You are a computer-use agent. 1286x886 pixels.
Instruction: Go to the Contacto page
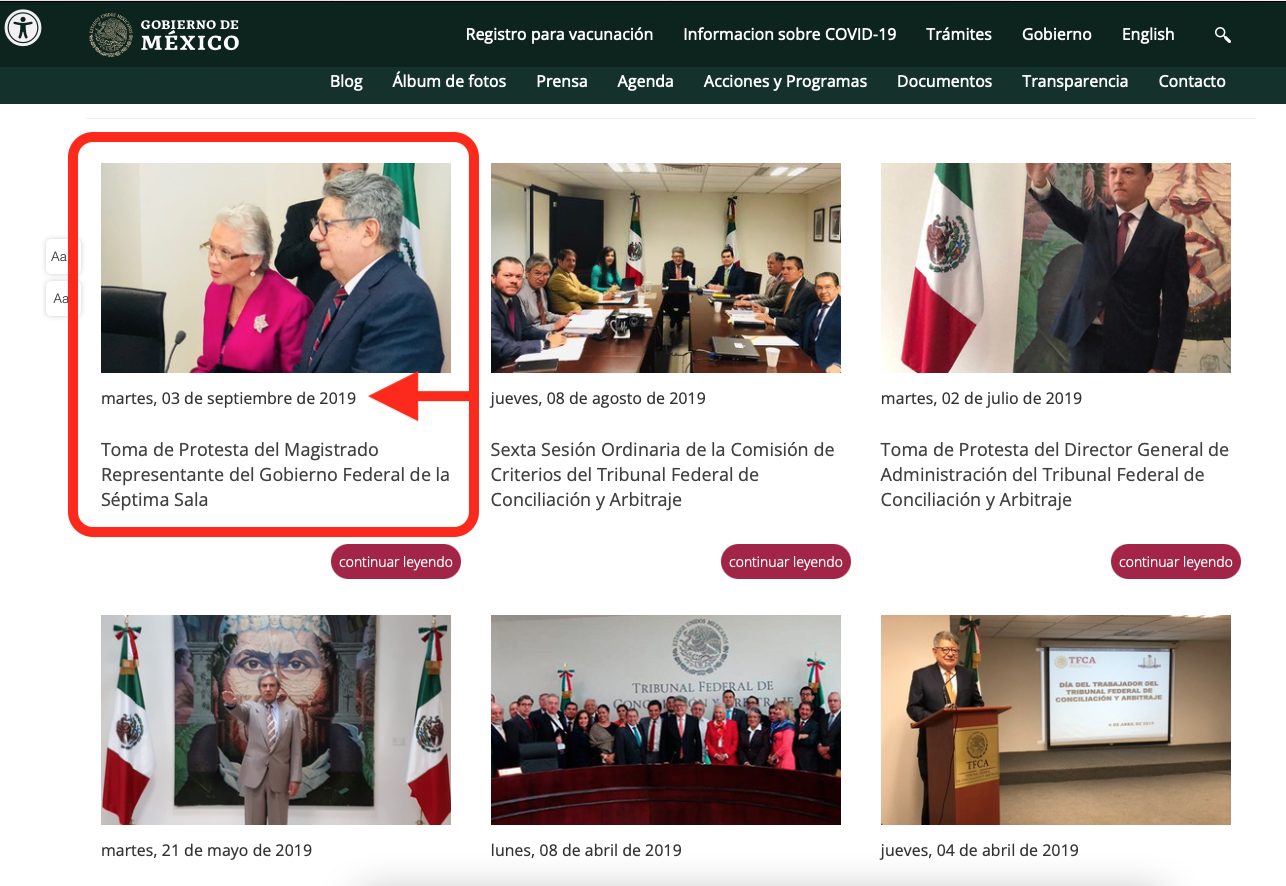[1191, 81]
